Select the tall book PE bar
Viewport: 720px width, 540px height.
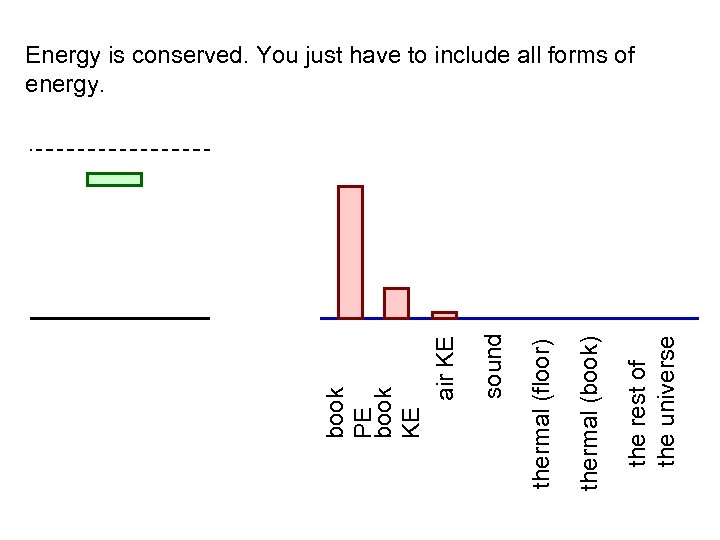click(x=350, y=252)
